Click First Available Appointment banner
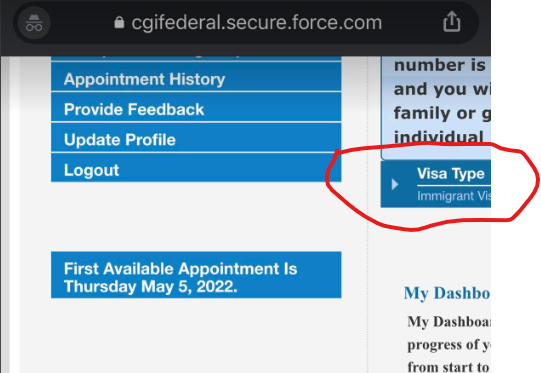 coord(196,275)
